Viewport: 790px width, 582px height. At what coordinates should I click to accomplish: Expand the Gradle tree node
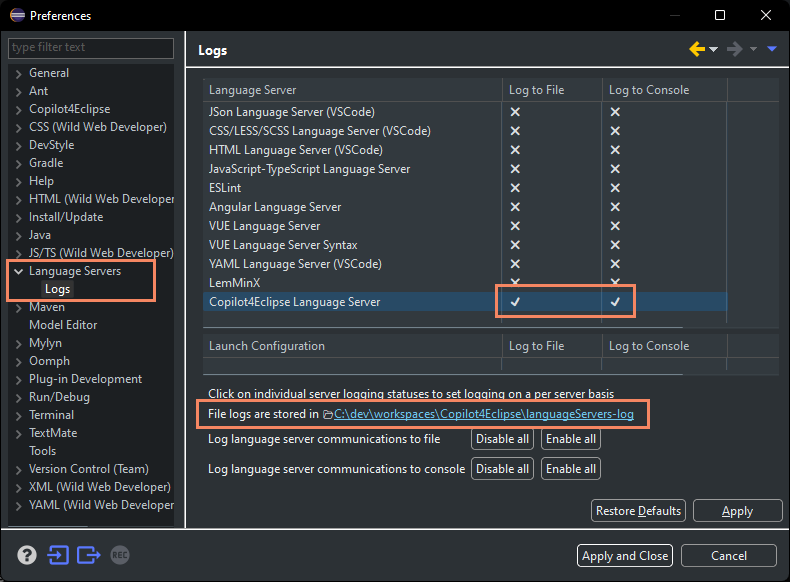(x=19, y=164)
